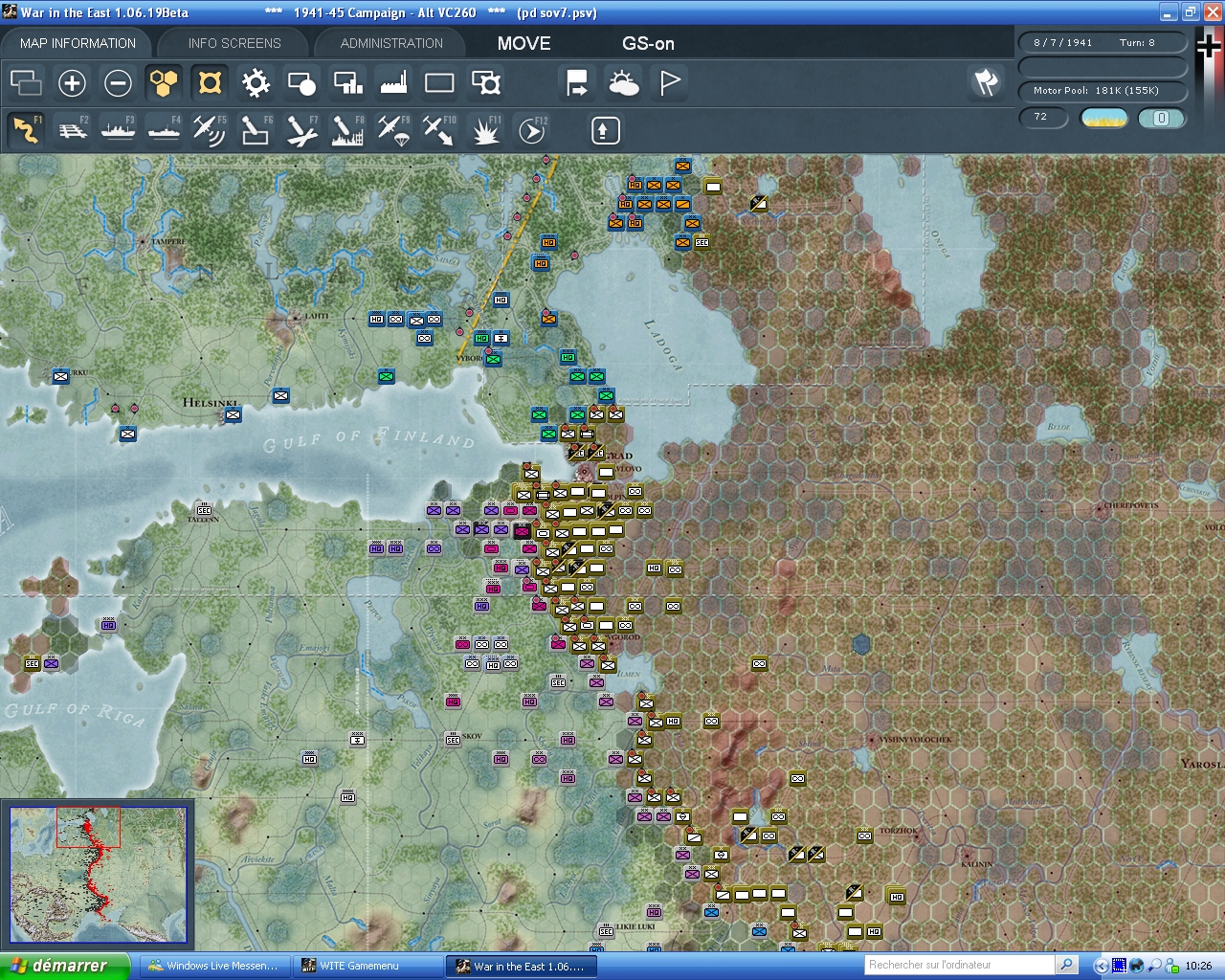Image resolution: width=1225 pixels, height=980 pixels.
Task: Click the F12 circled arrow icon
Action: pos(532,130)
